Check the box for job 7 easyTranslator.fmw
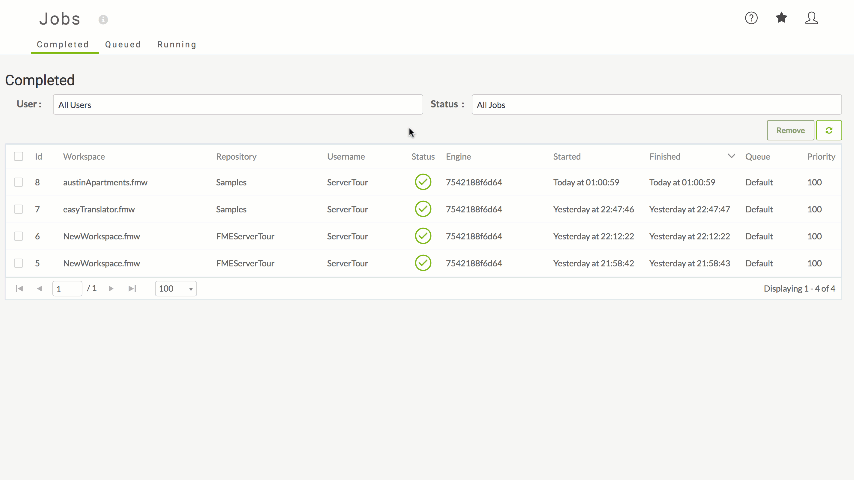The width and height of the screenshot is (854, 480). pyautogui.click(x=19, y=209)
